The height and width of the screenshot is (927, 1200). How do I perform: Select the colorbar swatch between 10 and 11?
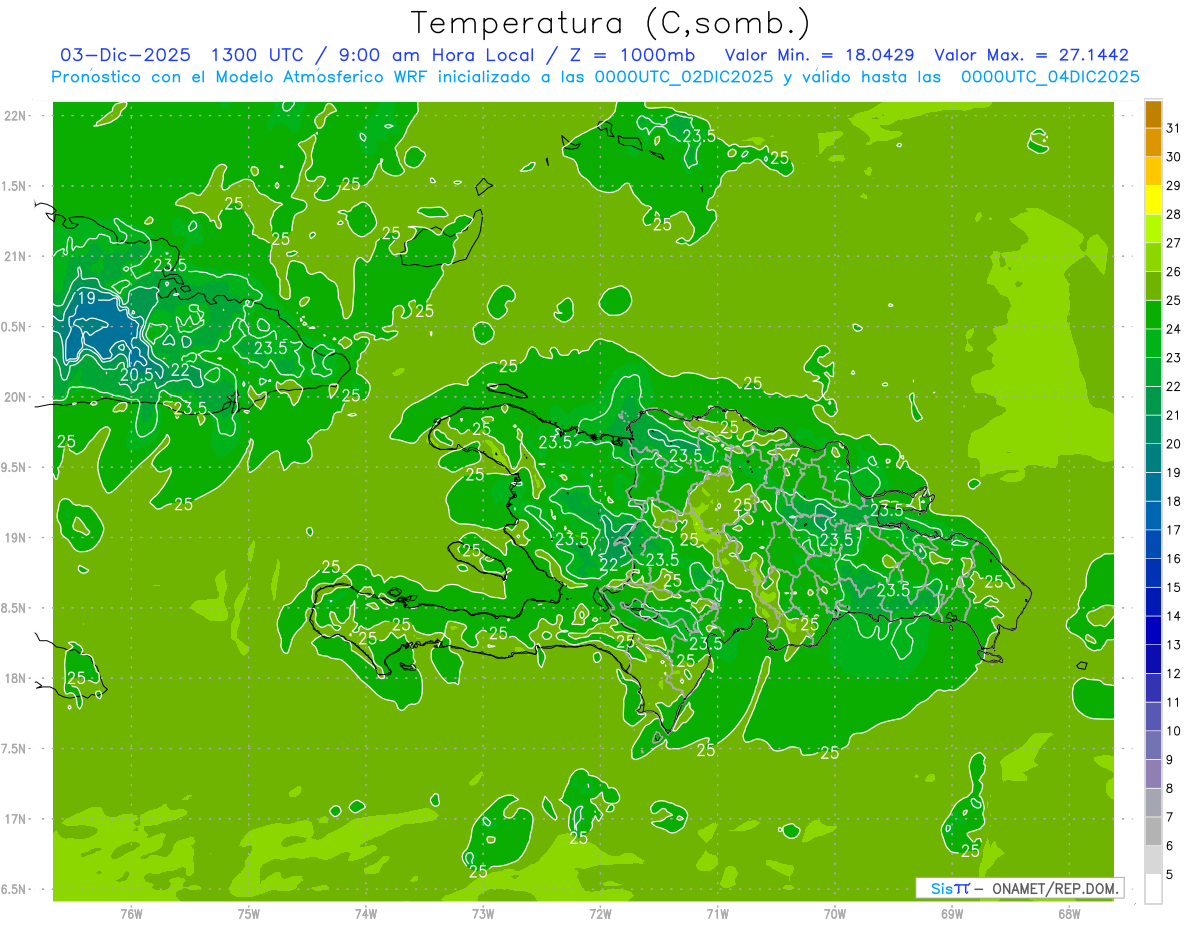tap(1153, 716)
